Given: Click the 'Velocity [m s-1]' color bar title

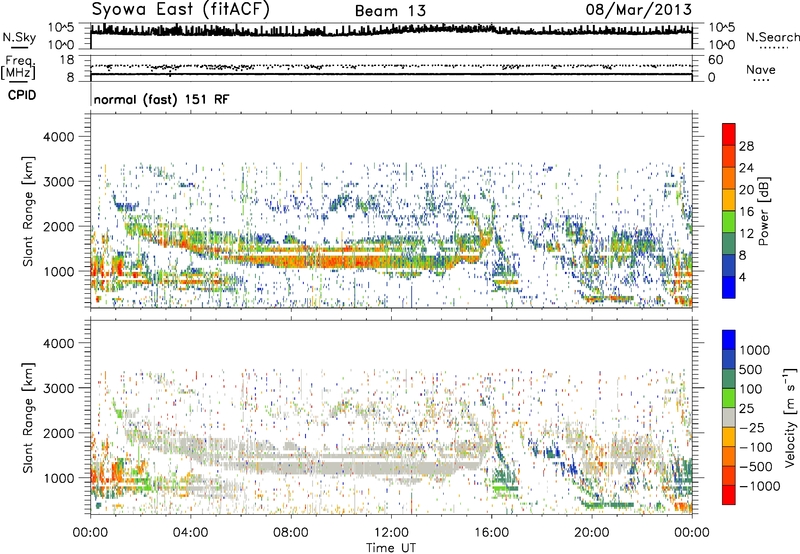Looking at the screenshot, I should click(790, 417).
